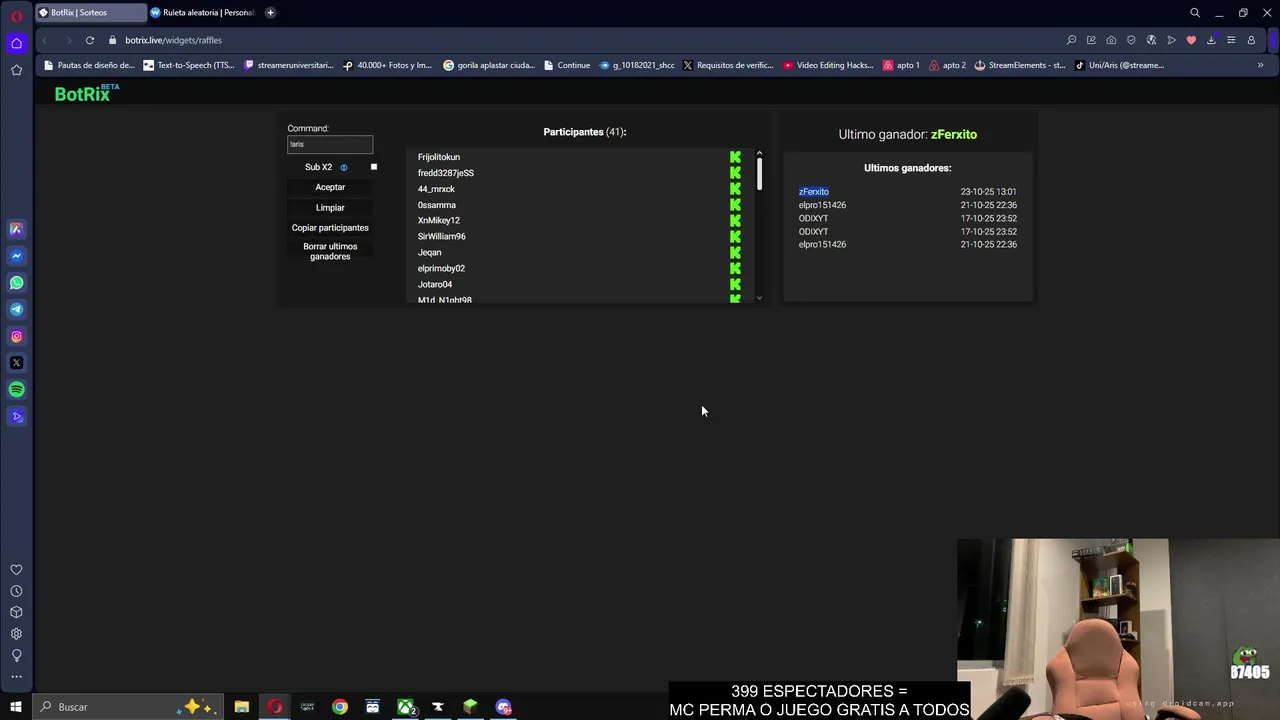Open Spotify in the Opera sidebar
1280x720 pixels.
click(x=16, y=390)
